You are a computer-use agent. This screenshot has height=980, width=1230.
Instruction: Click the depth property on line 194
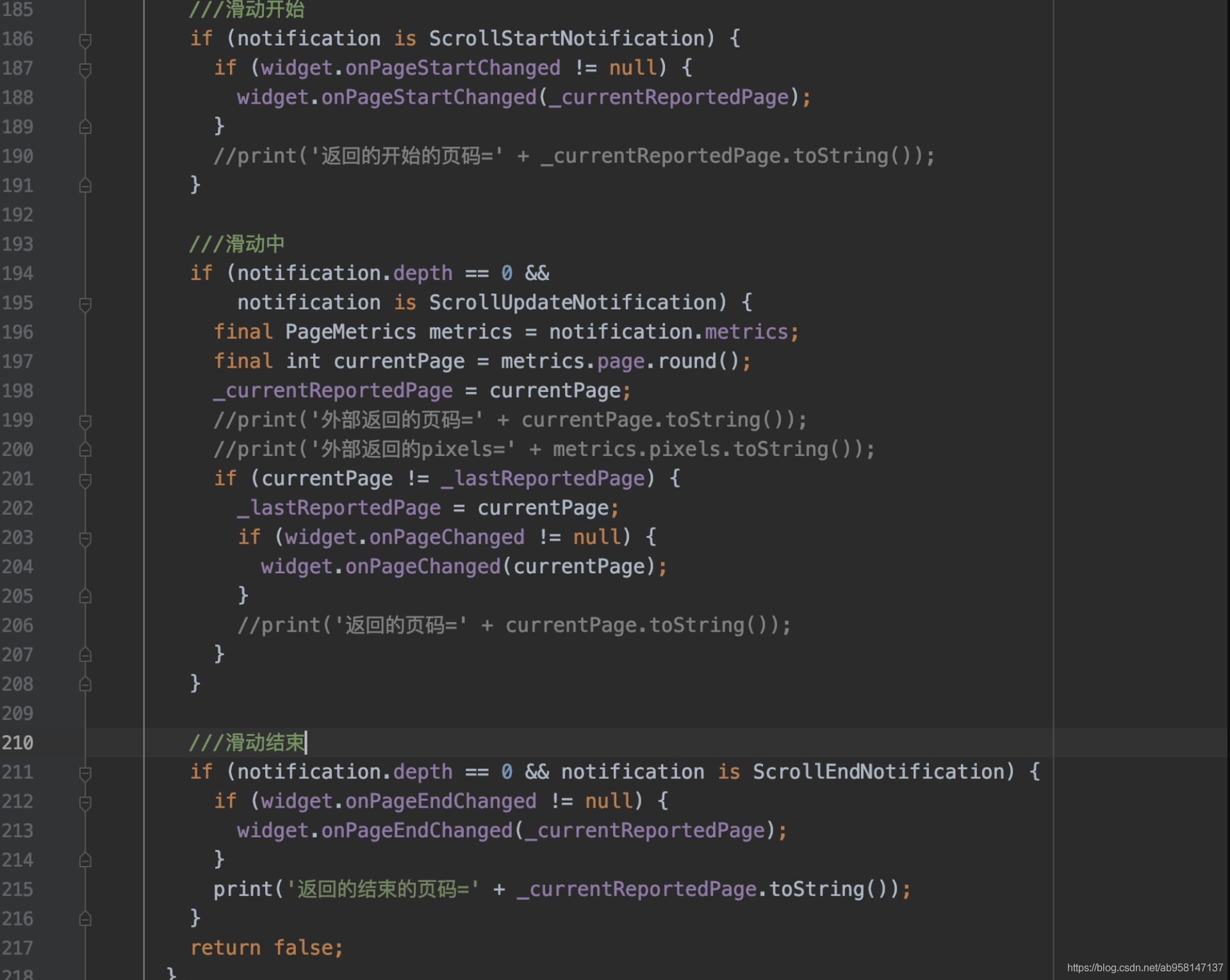423,274
